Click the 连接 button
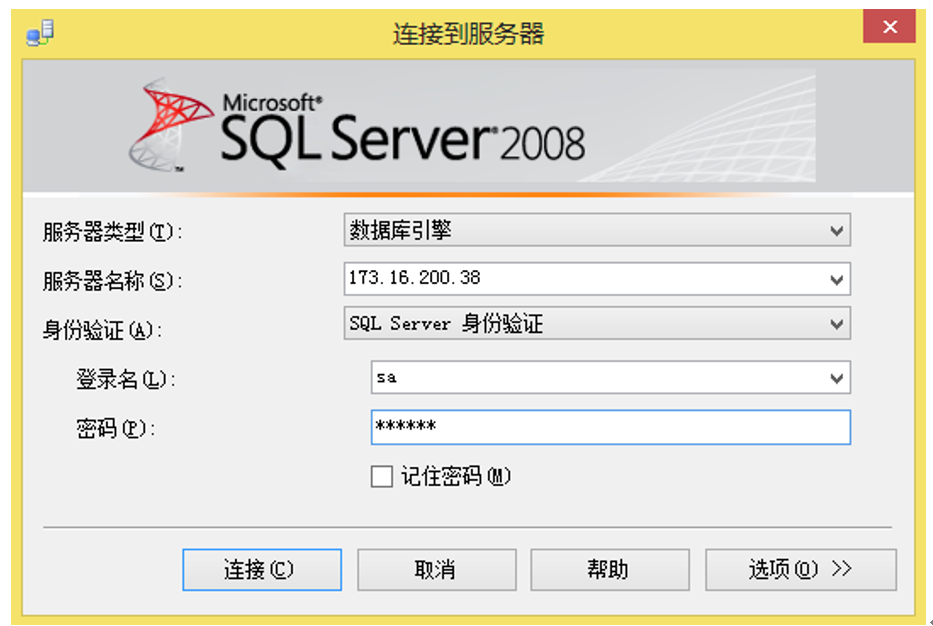Screen dimensions: 933x626 tap(262, 569)
